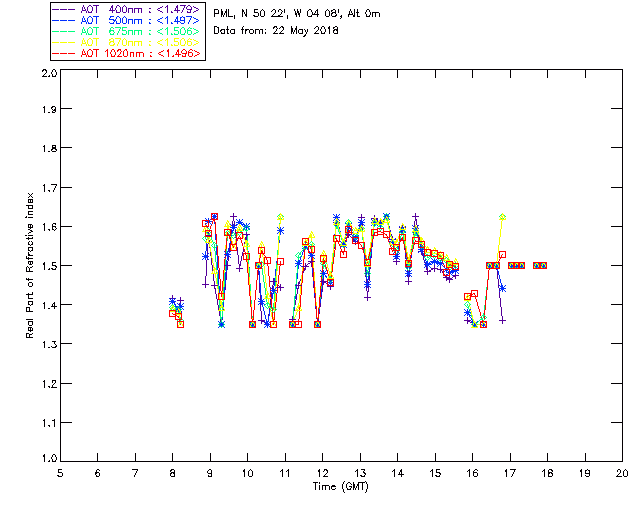Click the AOT 400nm purple legend entry
640x512 pixels.
point(126,9)
